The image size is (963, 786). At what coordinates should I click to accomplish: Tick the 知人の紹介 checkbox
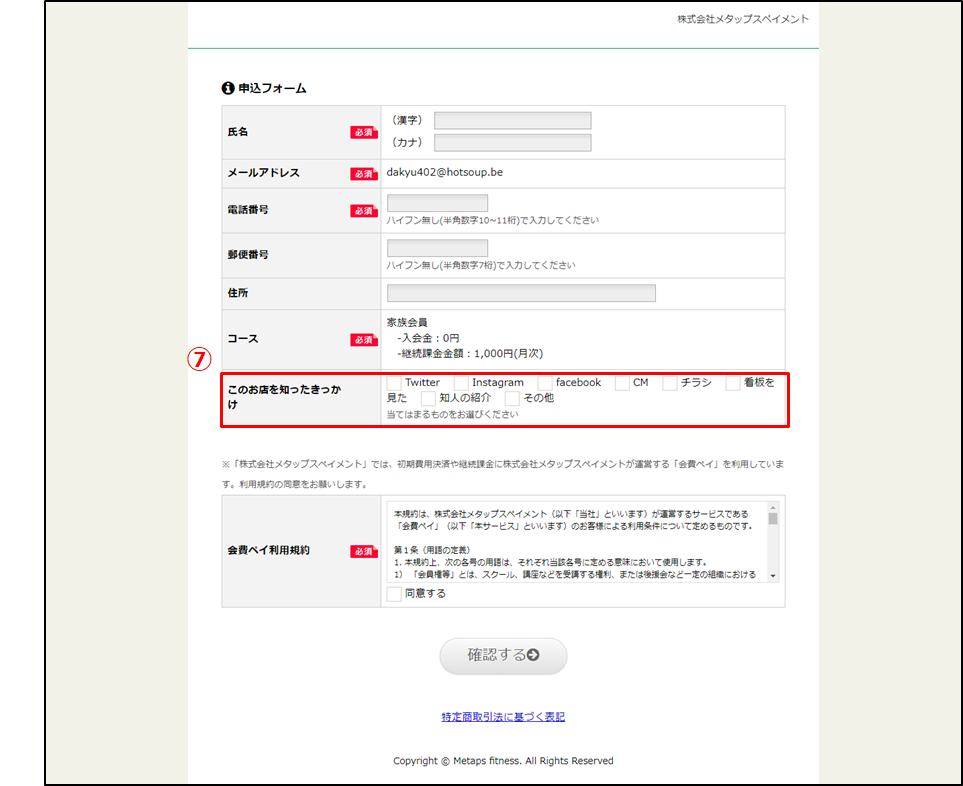coord(428,398)
